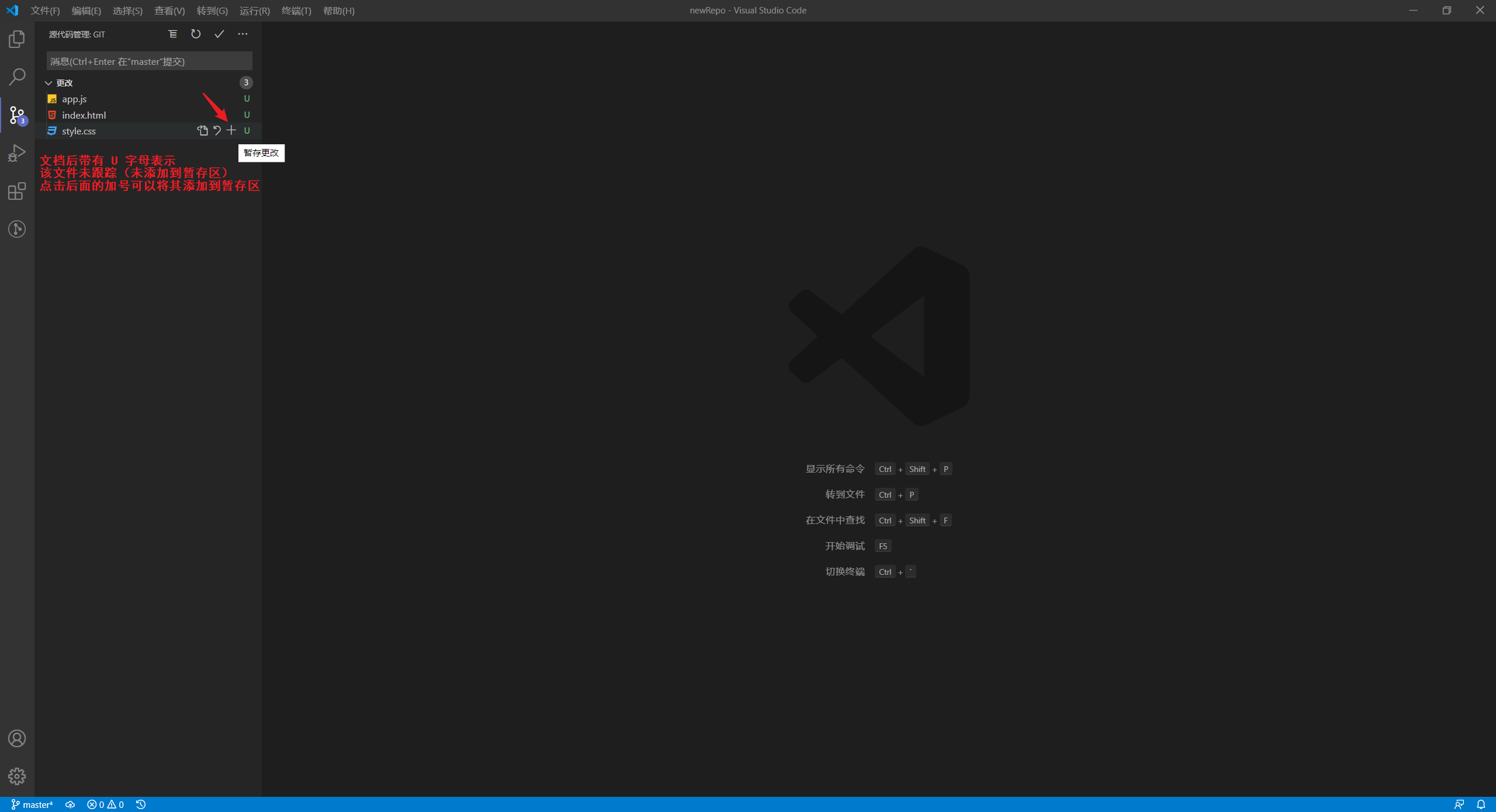Open the Explorer view in activity bar
This screenshot has width=1496, height=812.
(x=17, y=39)
